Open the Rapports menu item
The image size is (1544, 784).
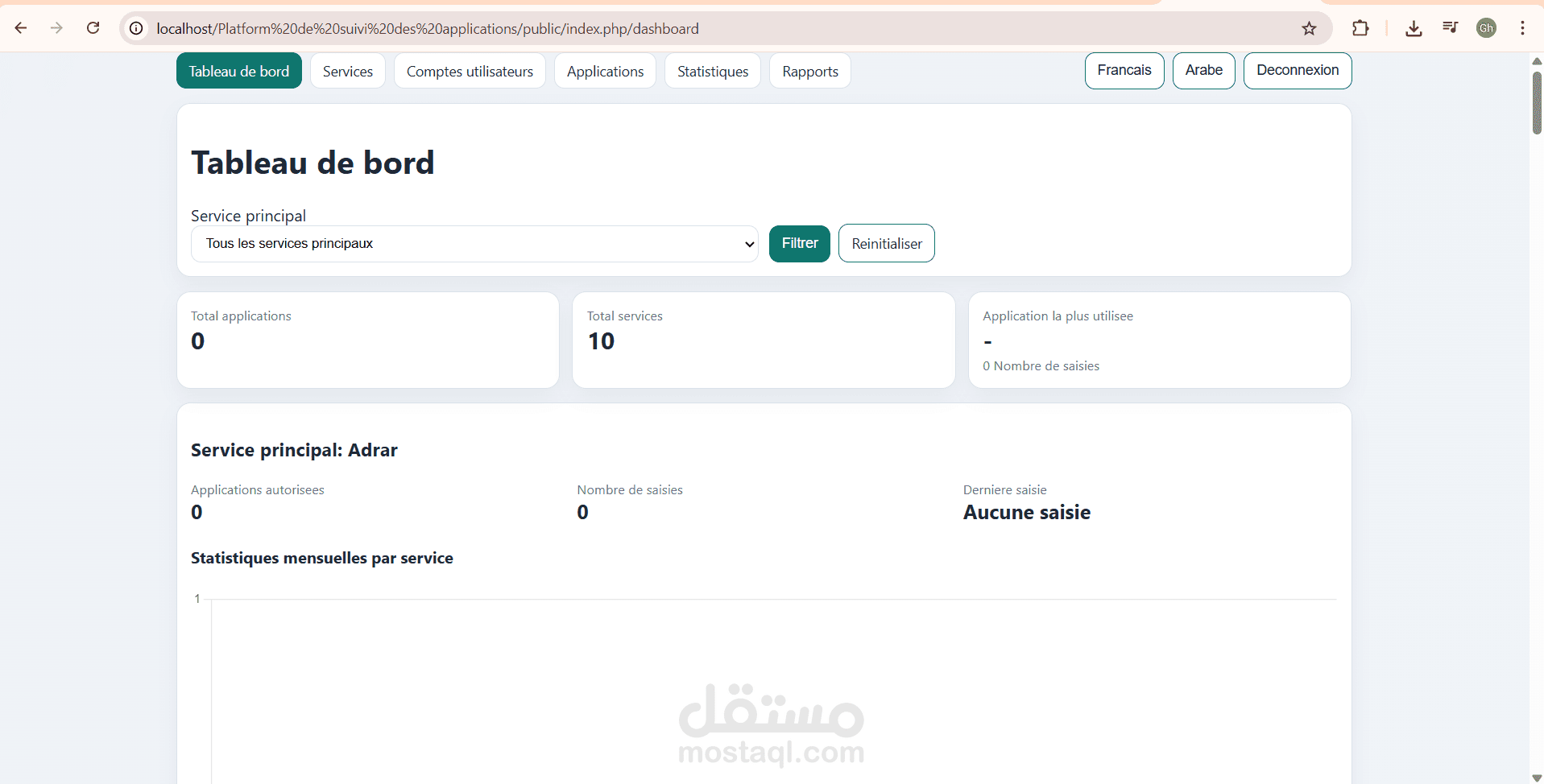coord(809,70)
